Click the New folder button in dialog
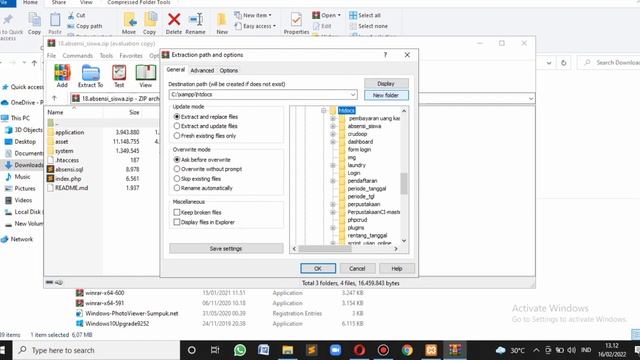The image size is (640, 360). pos(386,95)
